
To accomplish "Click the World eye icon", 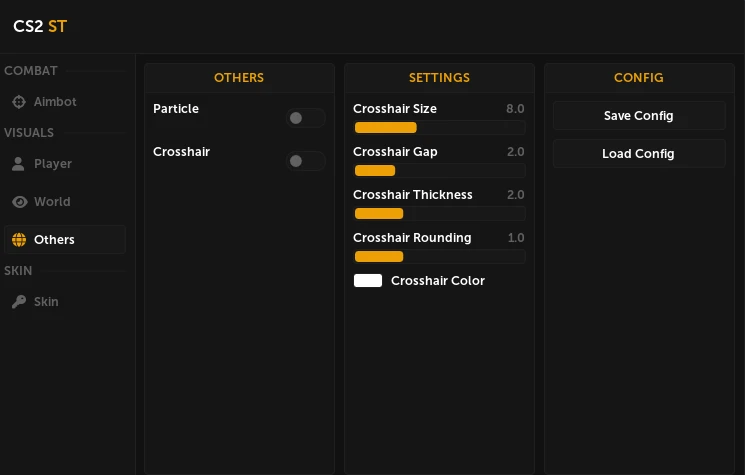I will pyautogui.click(x=19, y=202).
